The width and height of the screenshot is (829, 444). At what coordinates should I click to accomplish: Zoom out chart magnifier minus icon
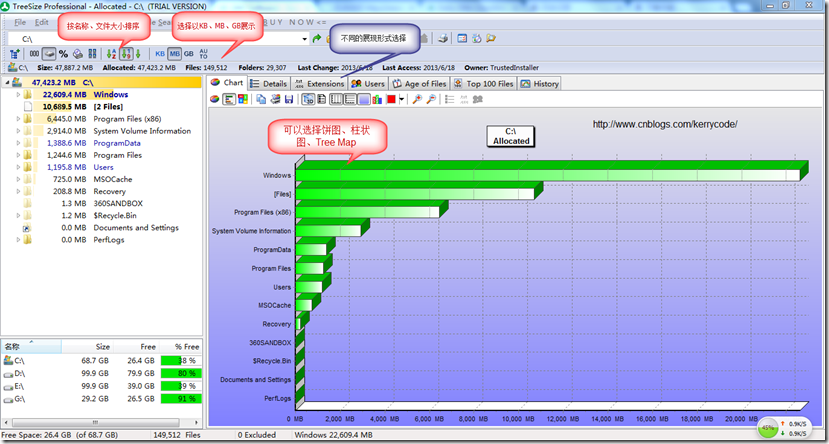coord(431,99)
